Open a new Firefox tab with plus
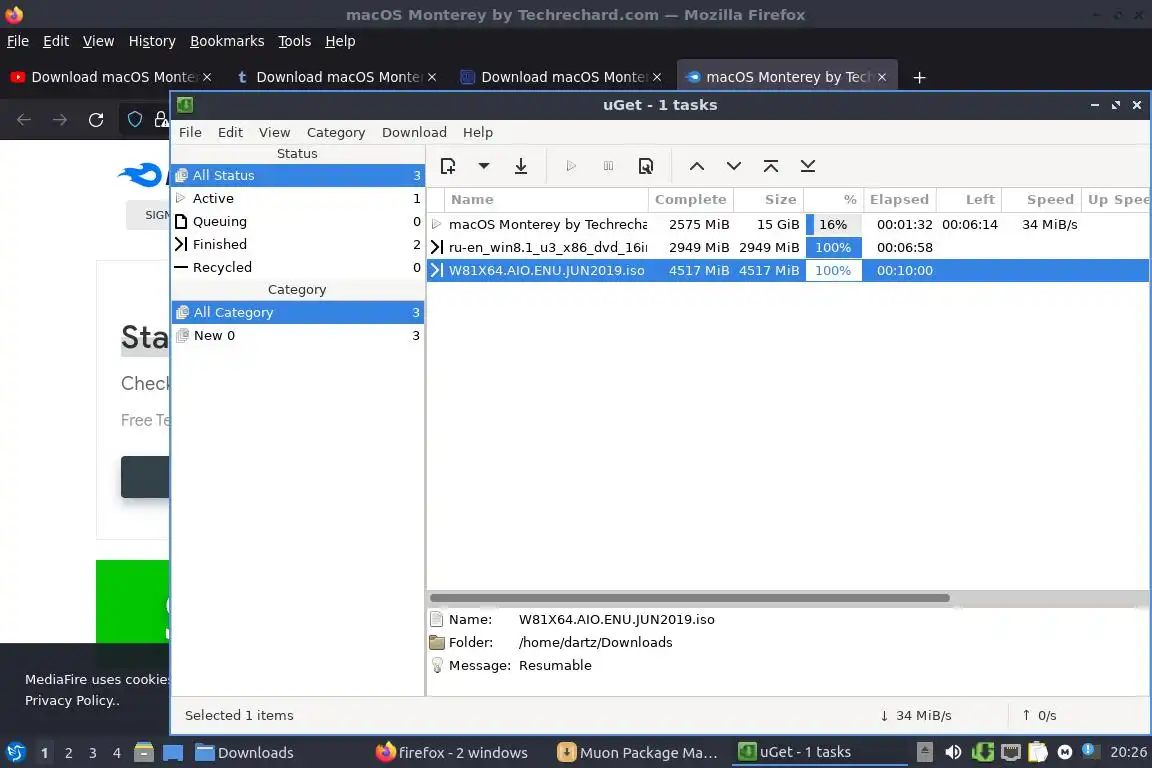The height and width of the screenshot is (768, 1152). 919,77
